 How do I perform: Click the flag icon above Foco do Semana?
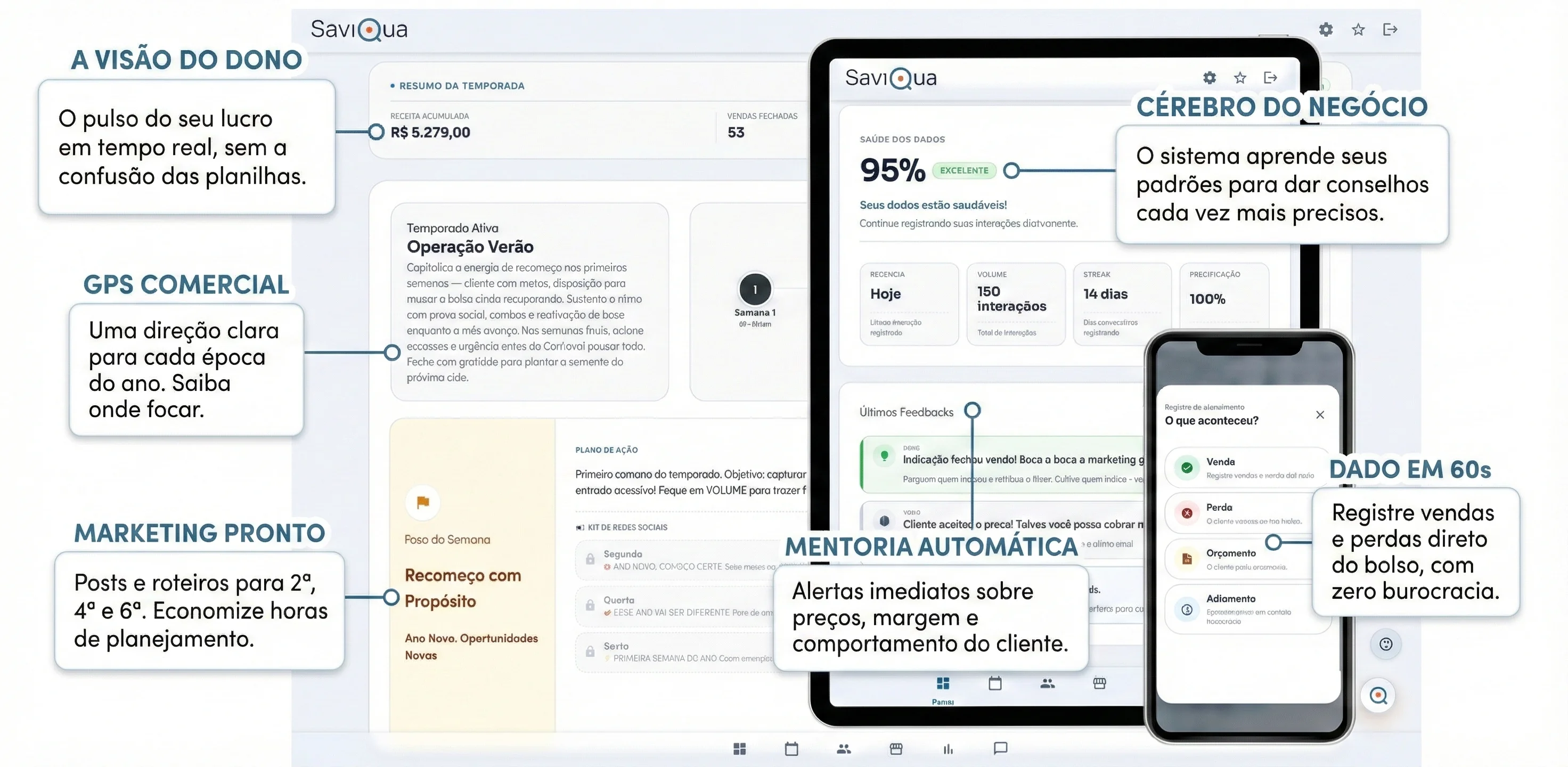[x=422, y=502]
